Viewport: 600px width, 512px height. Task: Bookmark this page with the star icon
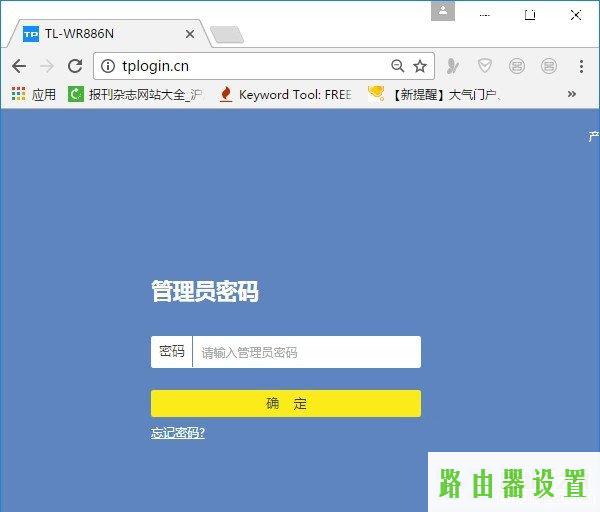click(x=420, y=66)
